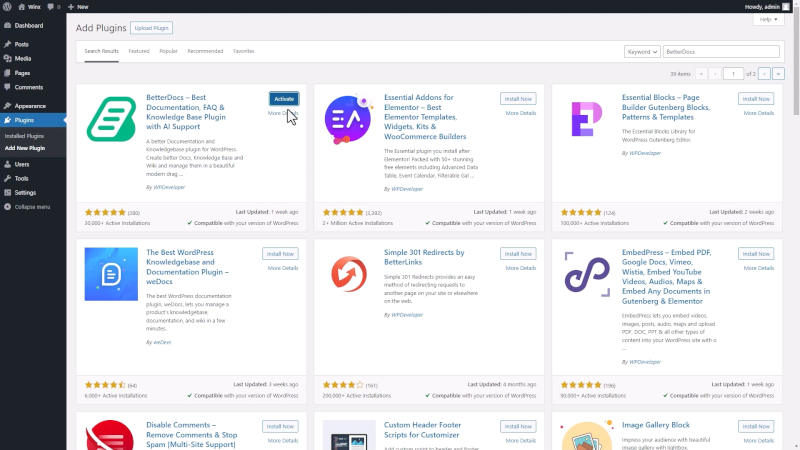Image resolution: width=800 pixels, height=450 pixels.
Task: Click the BetterDocs plugin logo
Action: (x=111, y=119)
